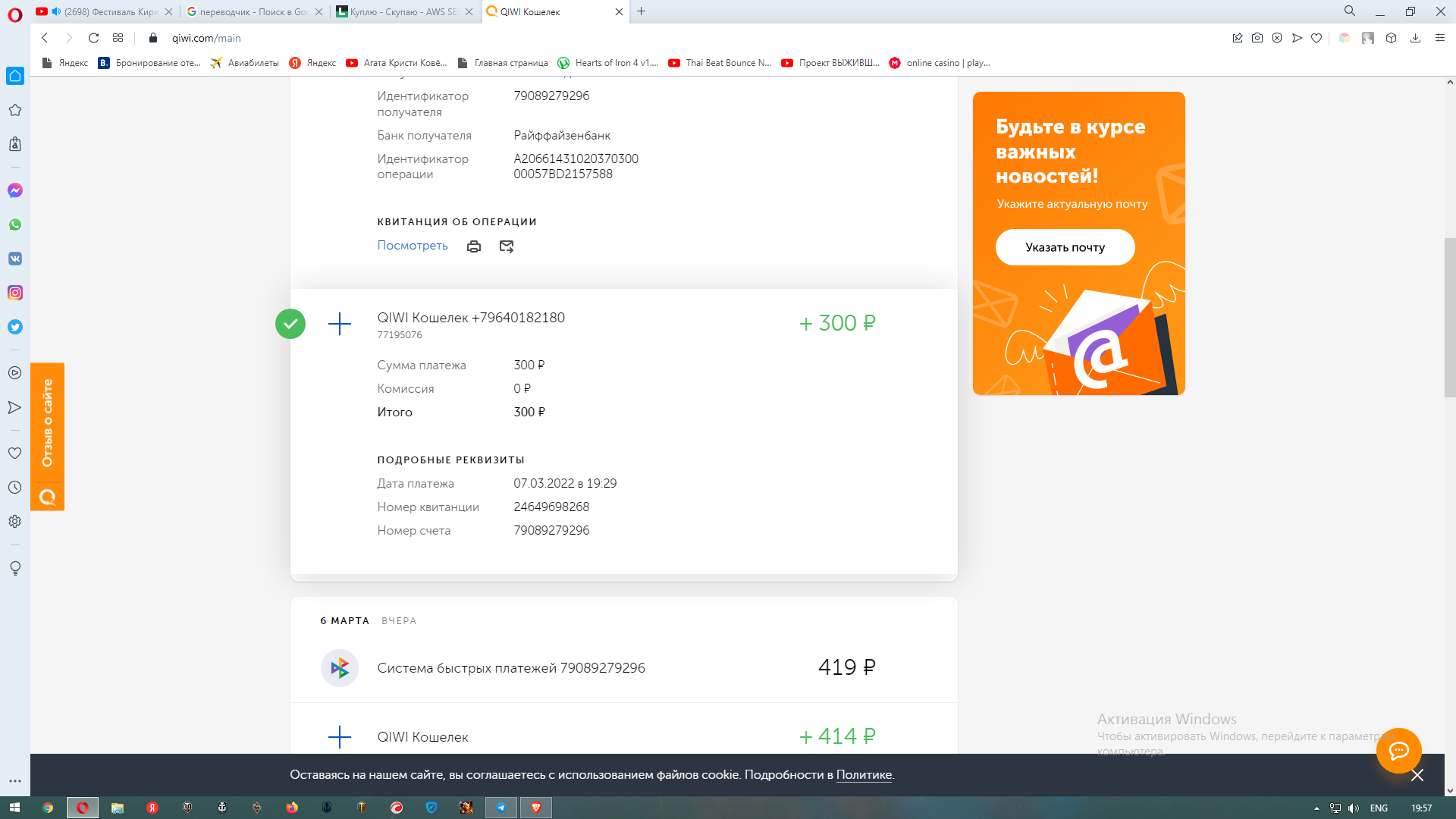Open the Проект ВЫЖИВШ... bookmark

pyautogui.click(x=830, y=63)
